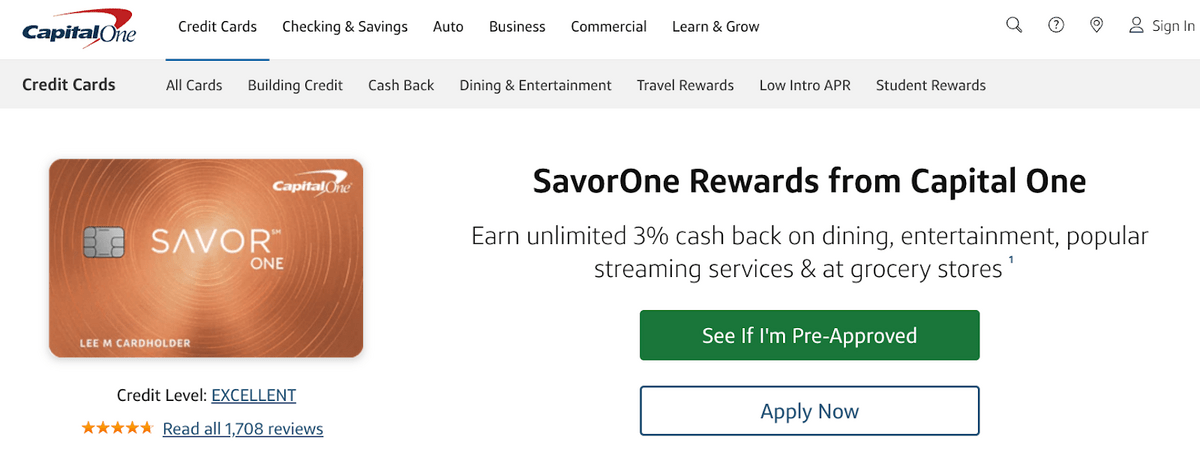Expand the Checking & Savings menu
The height and width of the screenshot is (452, 1200).
coord(345,27)
